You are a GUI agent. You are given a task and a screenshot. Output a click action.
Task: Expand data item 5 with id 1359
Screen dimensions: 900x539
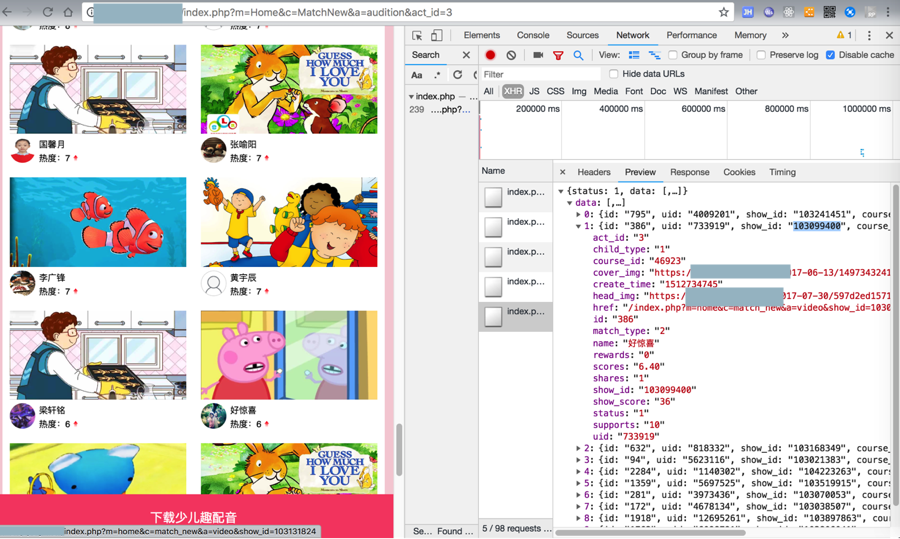(x=579, y=483)
